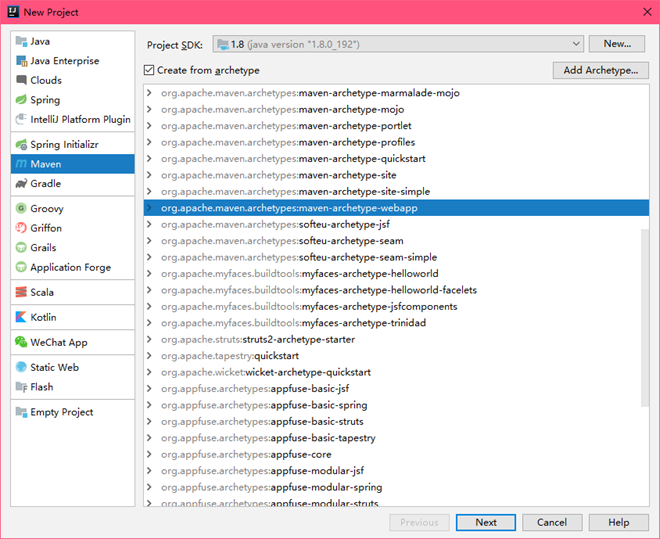
Task: Select appfuse-core row
Action: pos(396,454)
